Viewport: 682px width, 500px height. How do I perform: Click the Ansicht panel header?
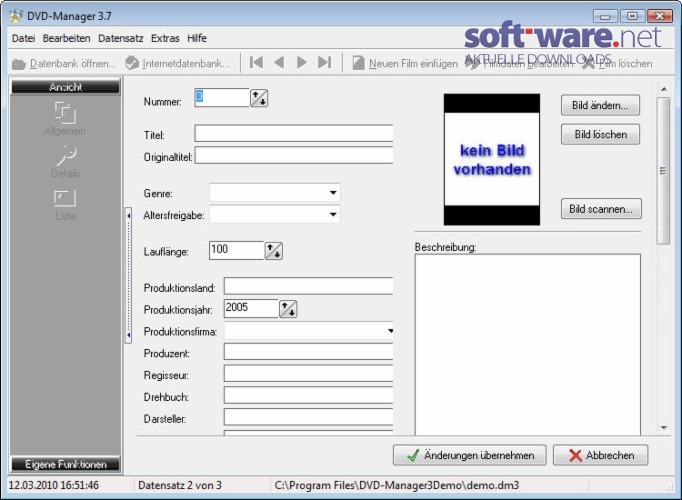65,87
